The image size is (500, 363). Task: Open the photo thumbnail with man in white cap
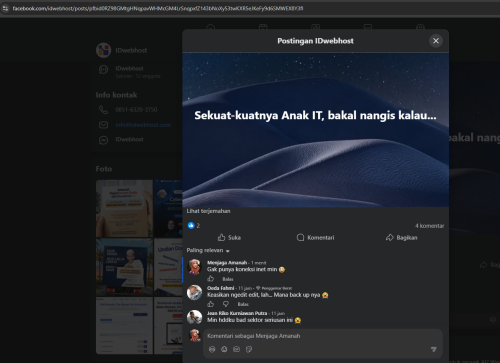(124, 267)
